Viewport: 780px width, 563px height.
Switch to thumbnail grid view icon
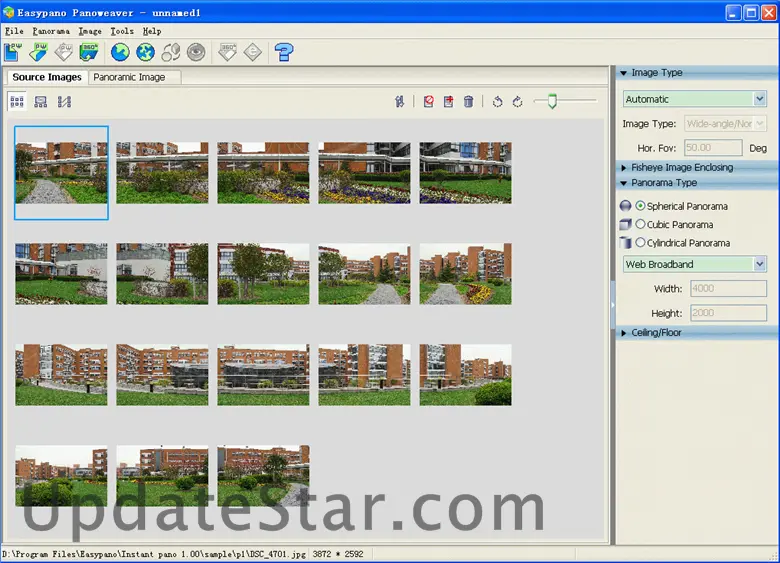tap(17, 102)
